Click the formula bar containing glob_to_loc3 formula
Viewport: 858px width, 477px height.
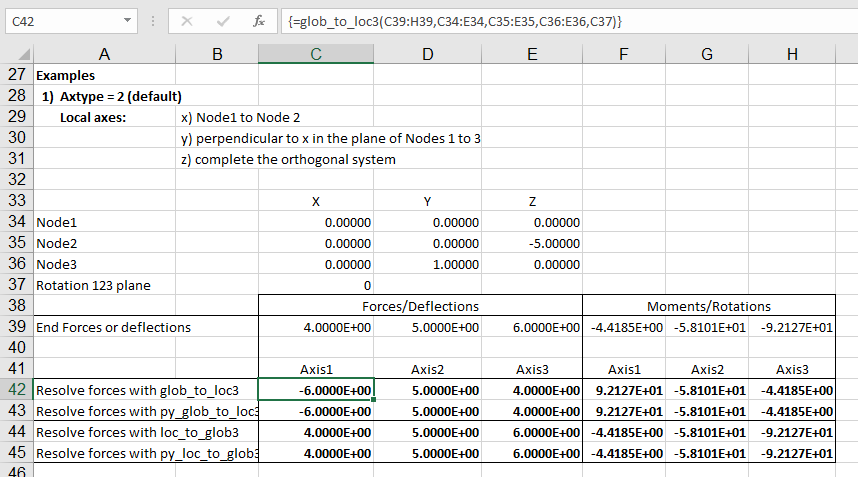(560, 20)
